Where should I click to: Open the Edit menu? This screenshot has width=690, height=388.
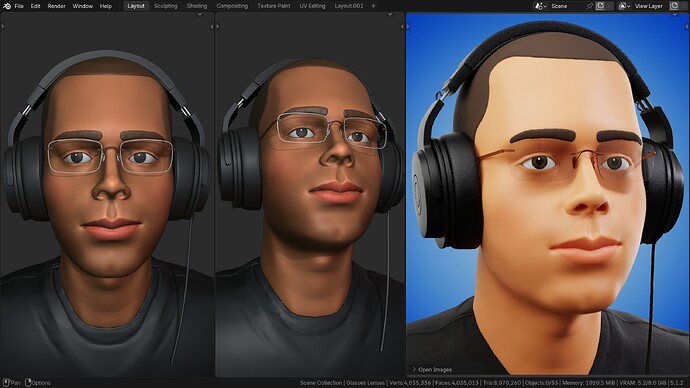[x=35, y=6]
